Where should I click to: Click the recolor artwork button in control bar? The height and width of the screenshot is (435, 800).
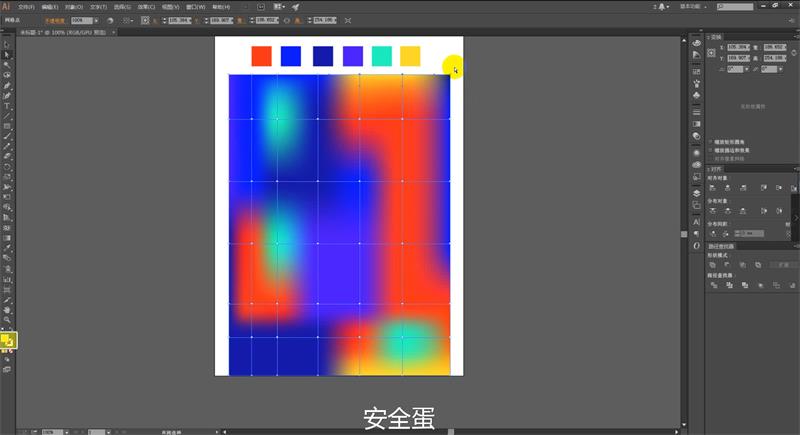[110, 20]
